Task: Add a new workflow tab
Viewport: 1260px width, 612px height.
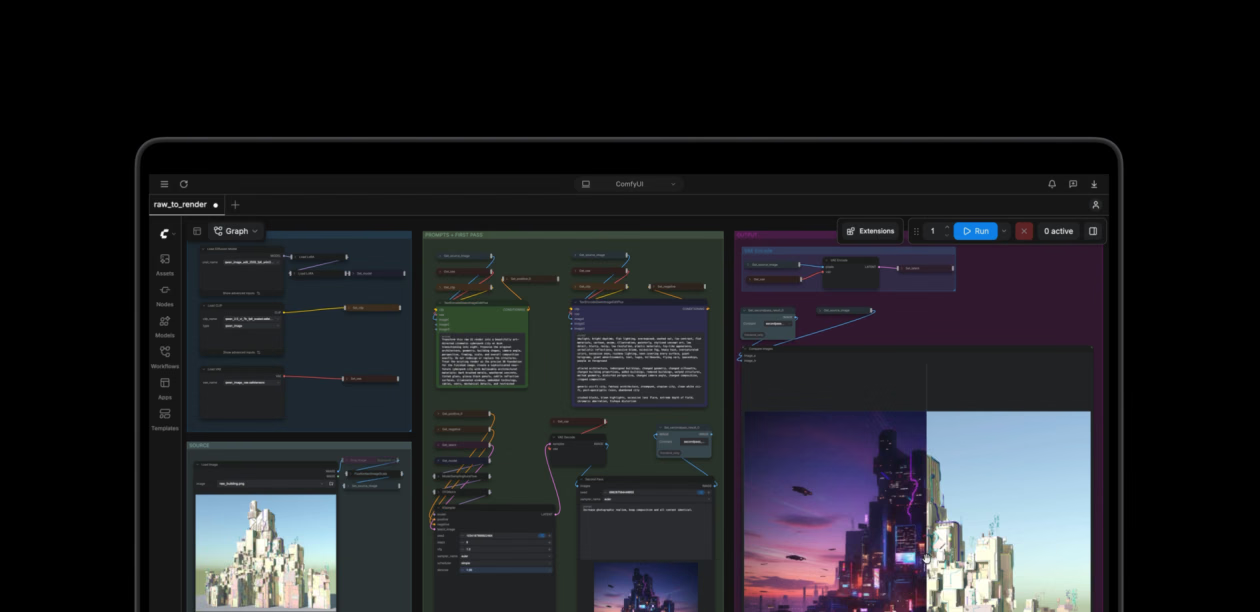Action: [235, 205]
